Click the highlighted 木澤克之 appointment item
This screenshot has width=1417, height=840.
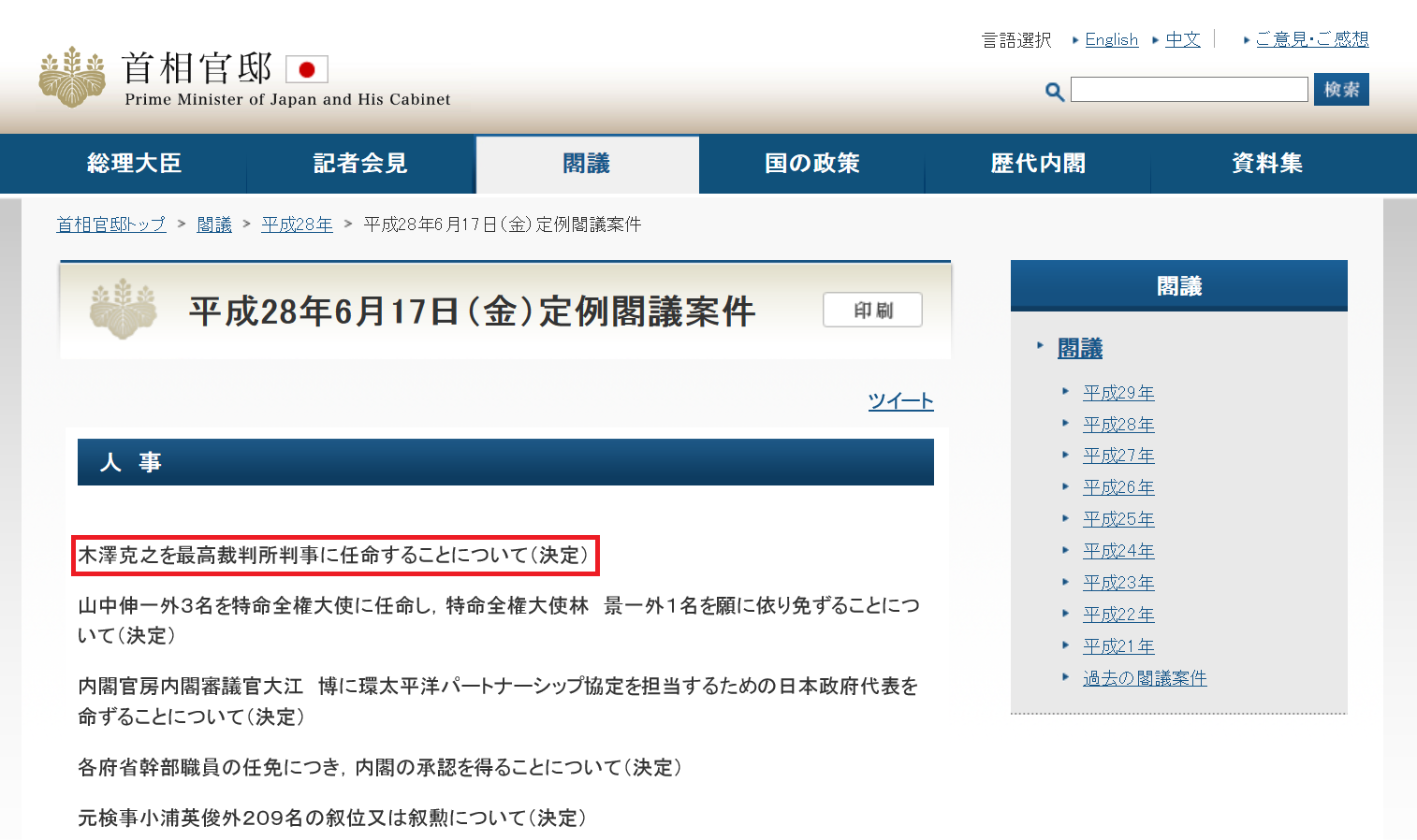(334, 555)
